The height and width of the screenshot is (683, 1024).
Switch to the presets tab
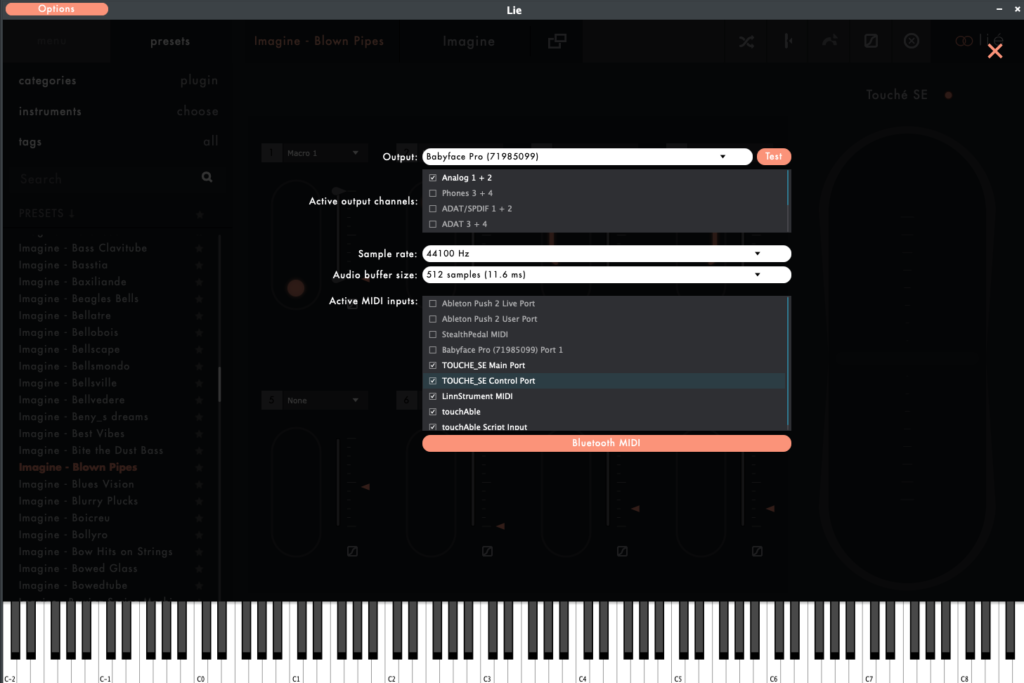(170, 42)
